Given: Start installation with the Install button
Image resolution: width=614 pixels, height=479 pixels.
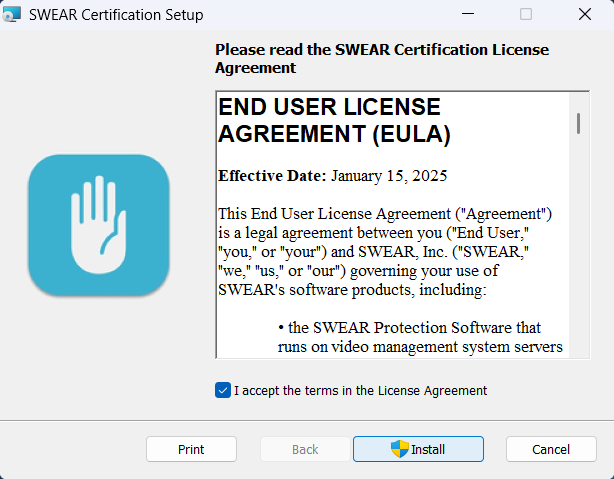Looking at the screenshot, I should [418, 449].
